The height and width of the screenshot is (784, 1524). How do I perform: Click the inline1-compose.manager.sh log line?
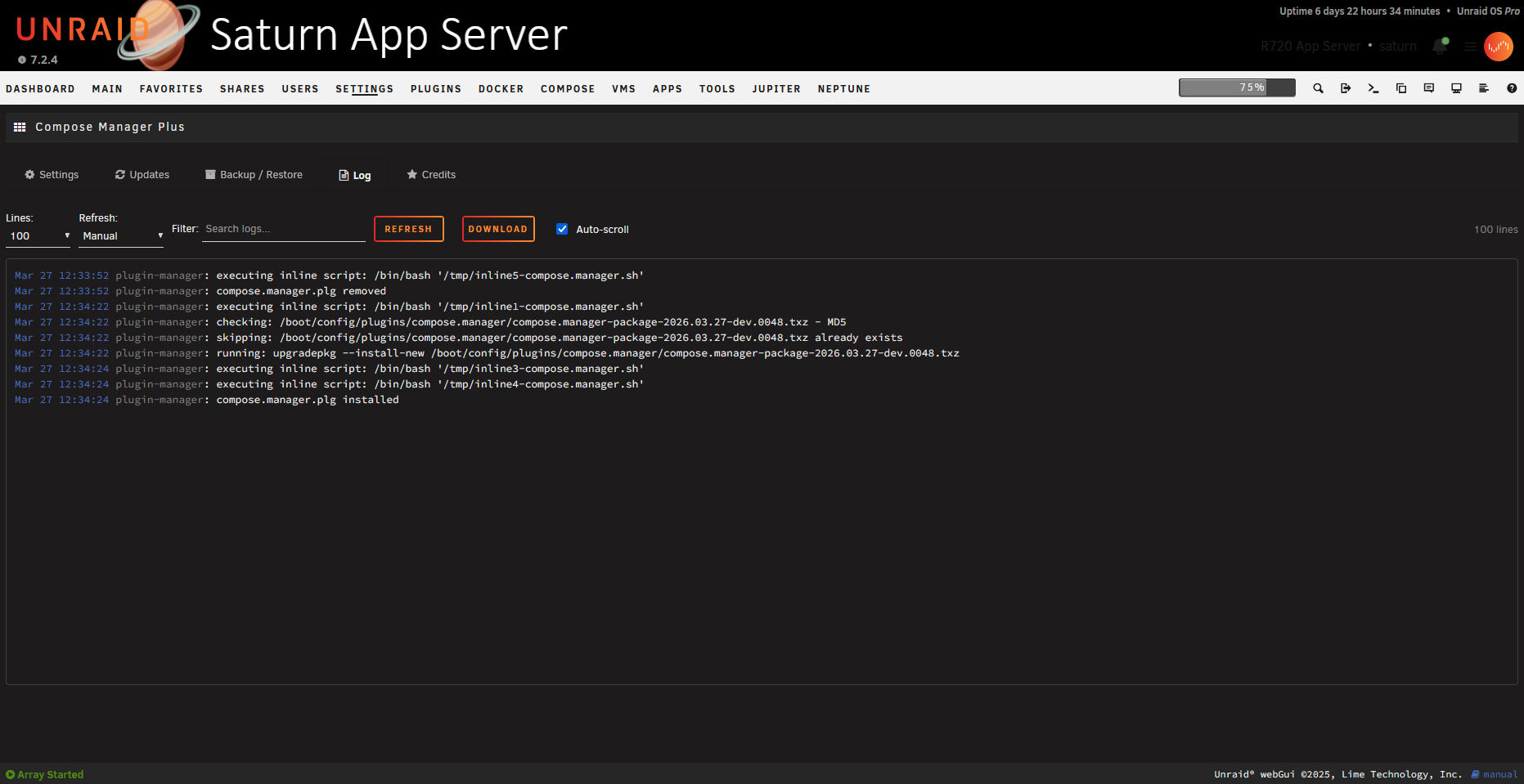pos(329,307)
